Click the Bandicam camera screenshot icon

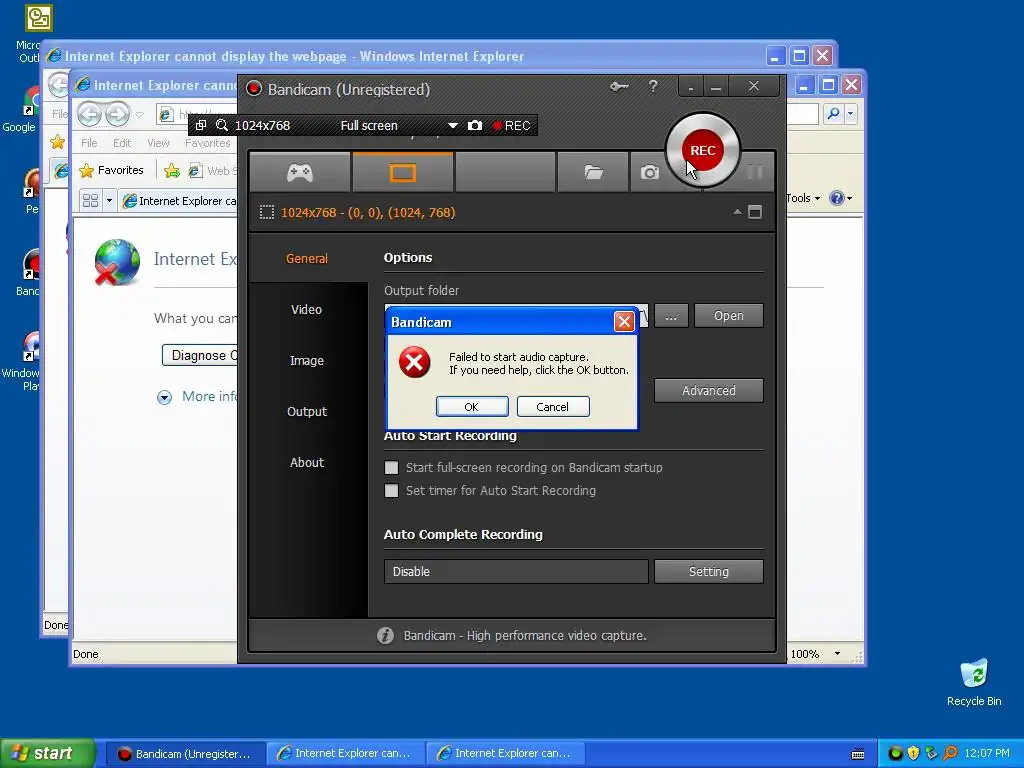(x=649, y=172)
